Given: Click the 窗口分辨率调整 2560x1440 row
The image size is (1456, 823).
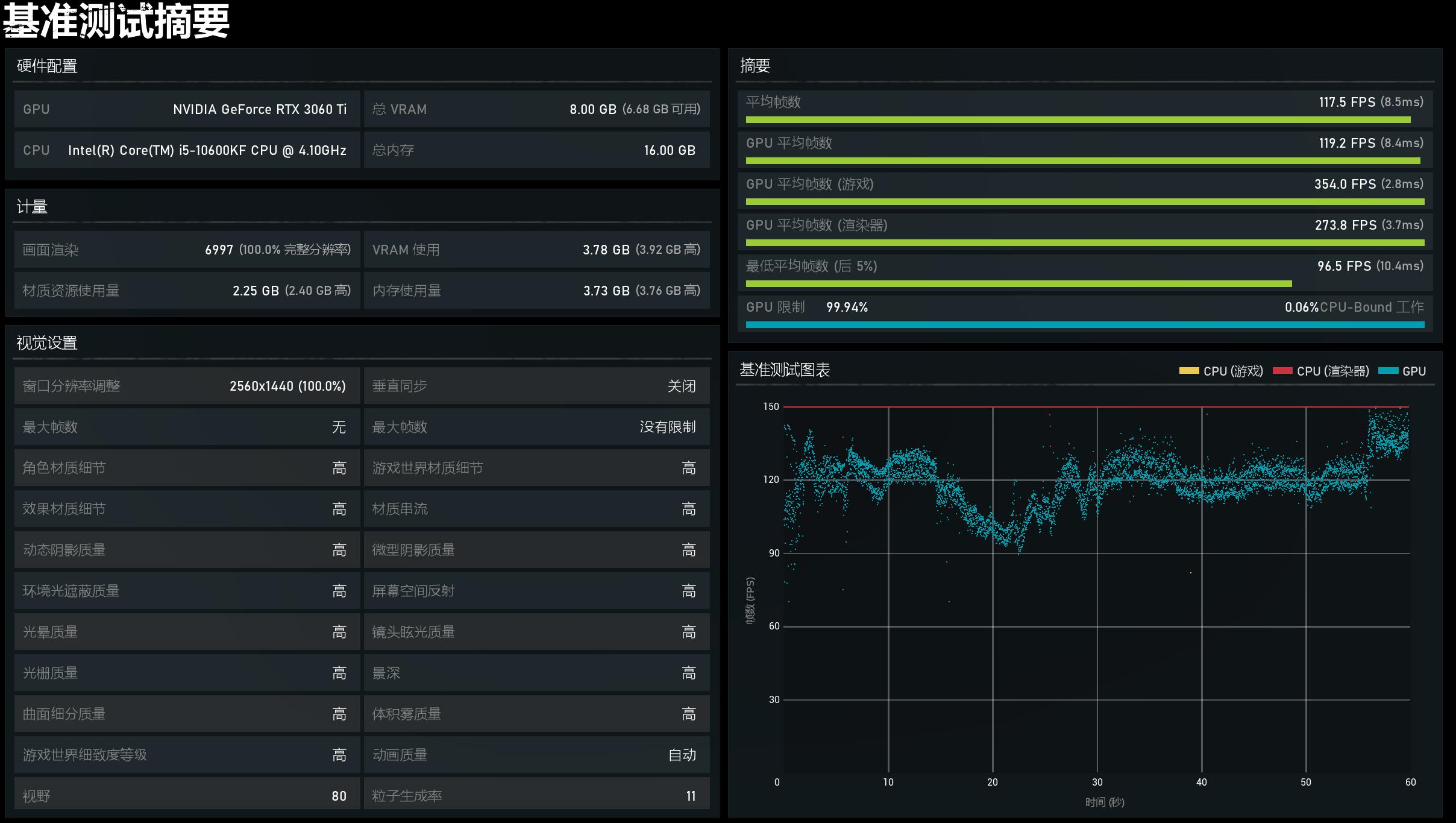Looking at the screenshot, I should tap(187, 386).
